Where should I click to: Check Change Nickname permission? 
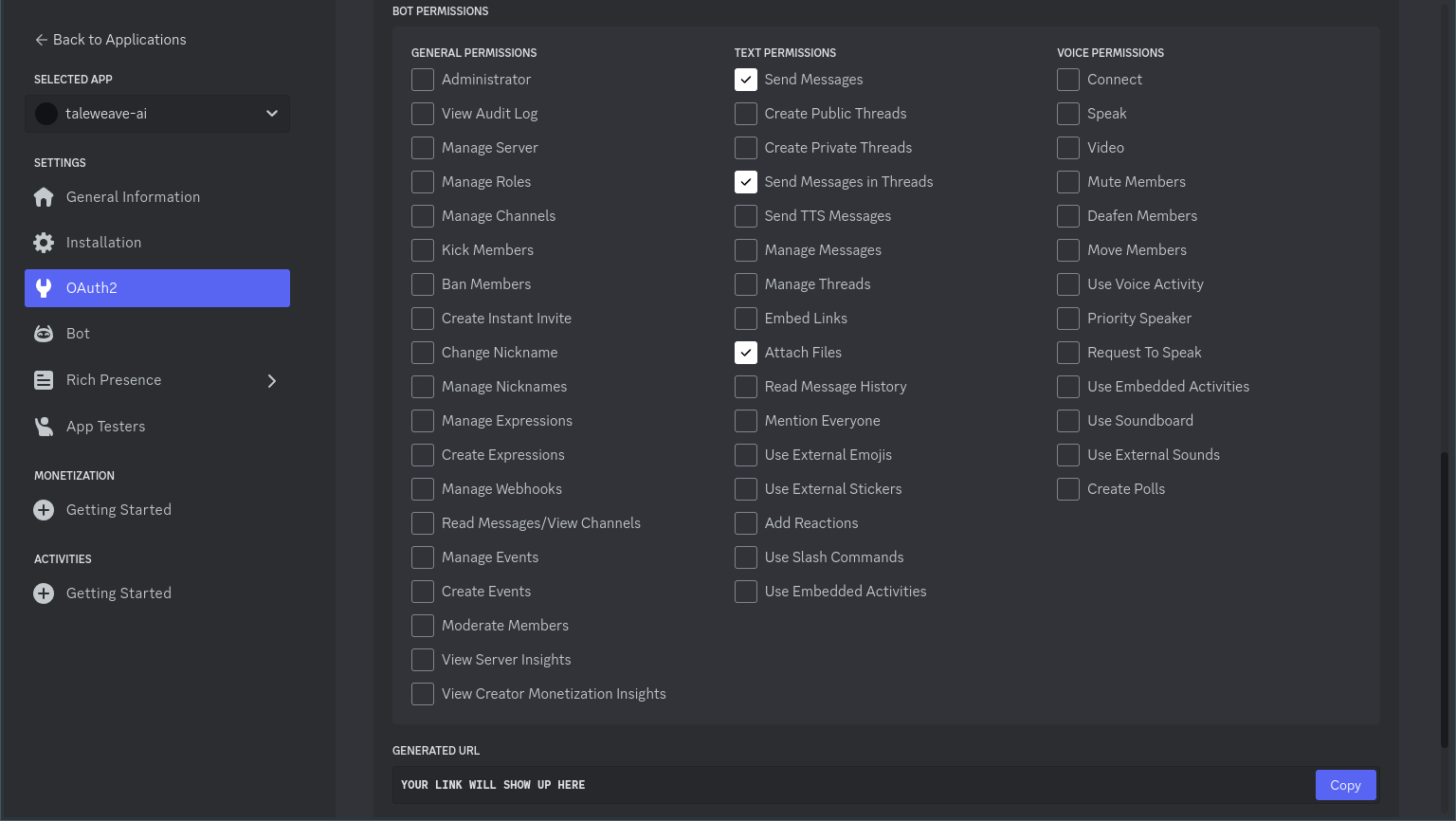pyautogui.click(x=423, y=353)
